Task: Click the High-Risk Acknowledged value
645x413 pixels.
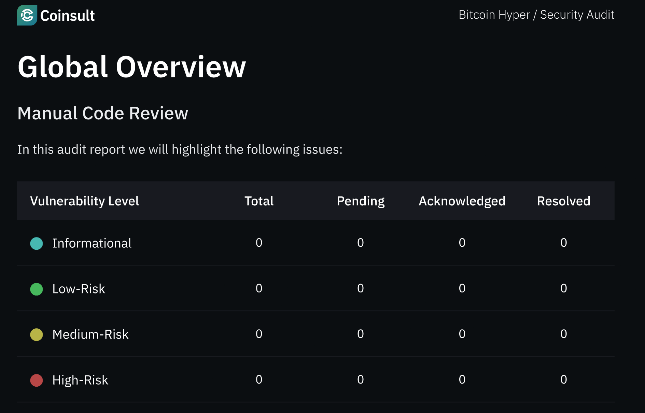Action: tap(462, 379)
